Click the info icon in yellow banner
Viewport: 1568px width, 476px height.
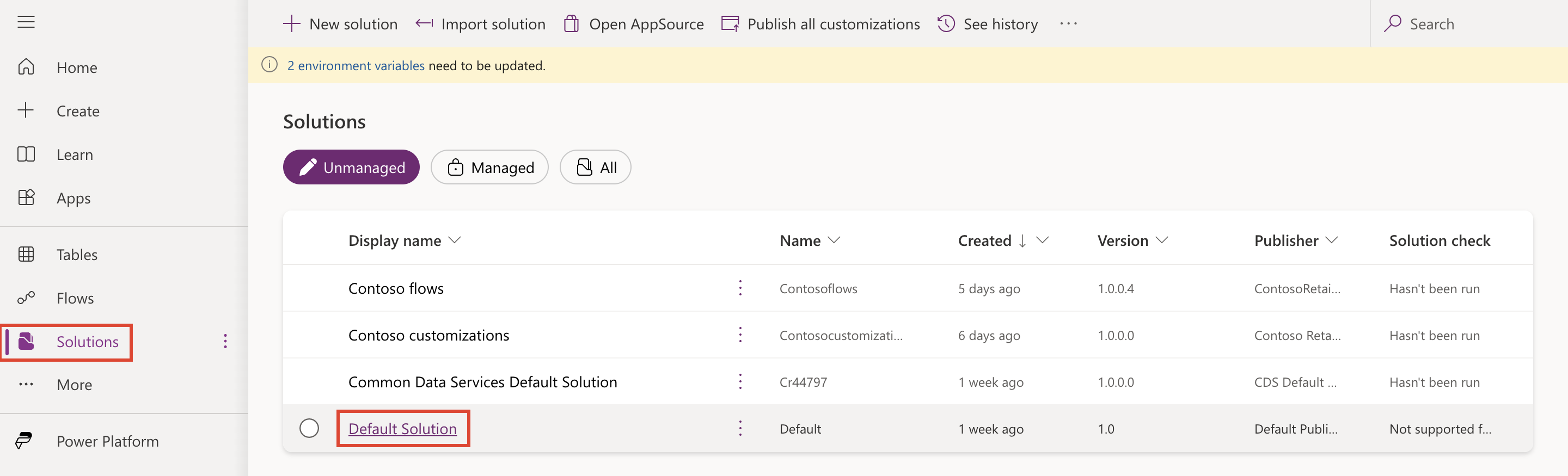pos(269,64)
